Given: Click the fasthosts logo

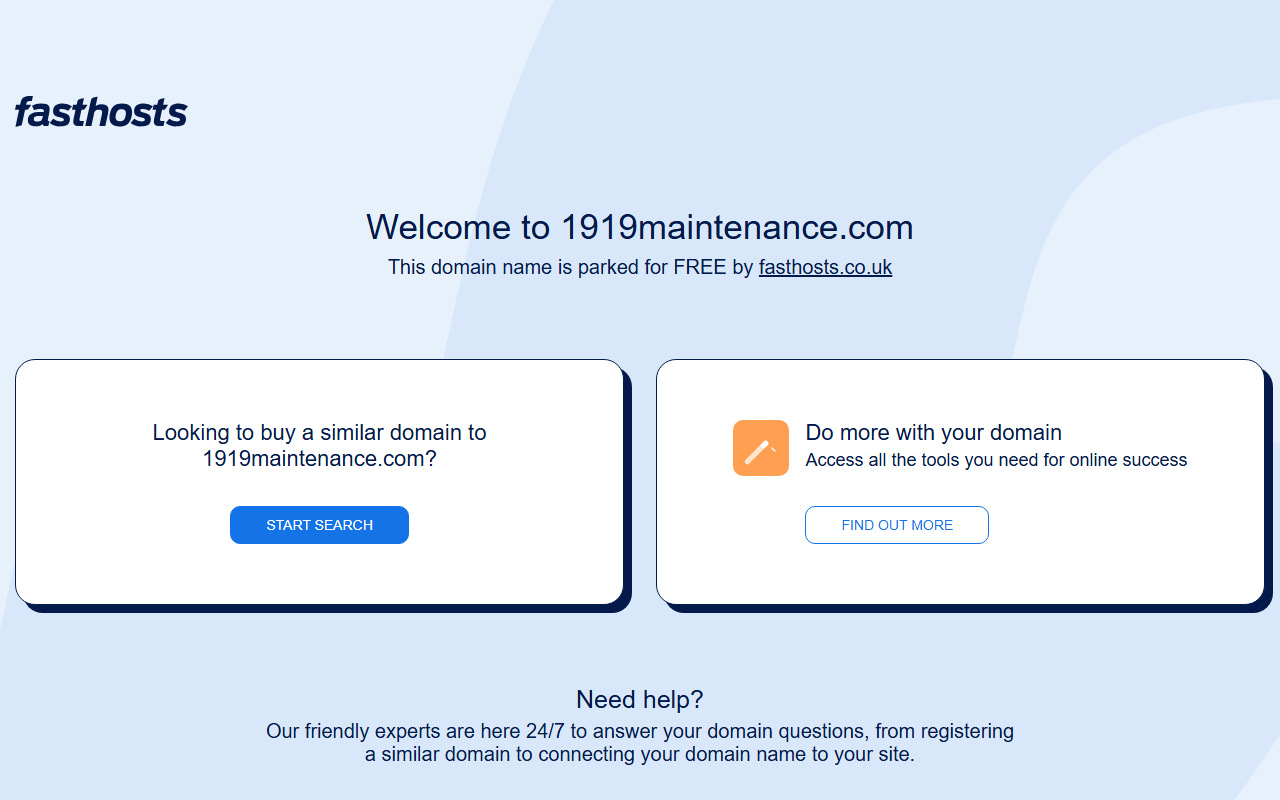Looking at the screenshot, I should [x=101, y=111].
